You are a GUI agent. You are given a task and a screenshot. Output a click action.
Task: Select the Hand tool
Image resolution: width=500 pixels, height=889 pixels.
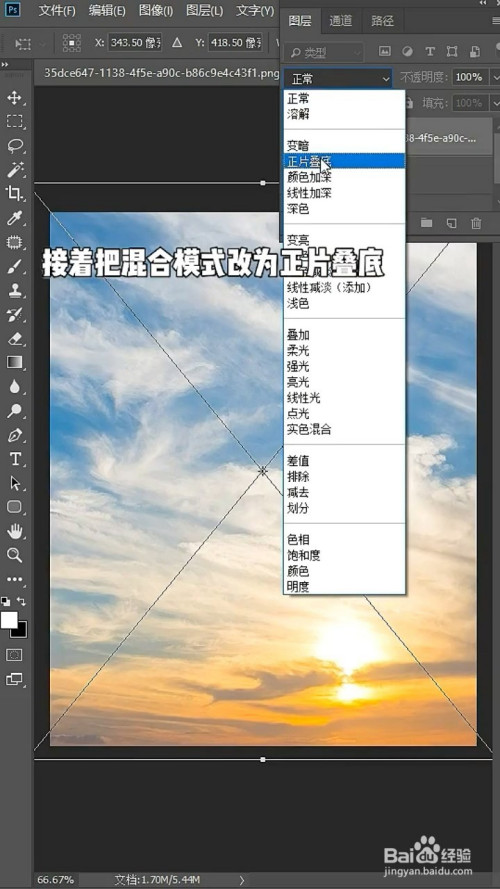click(x=14, y=531)
